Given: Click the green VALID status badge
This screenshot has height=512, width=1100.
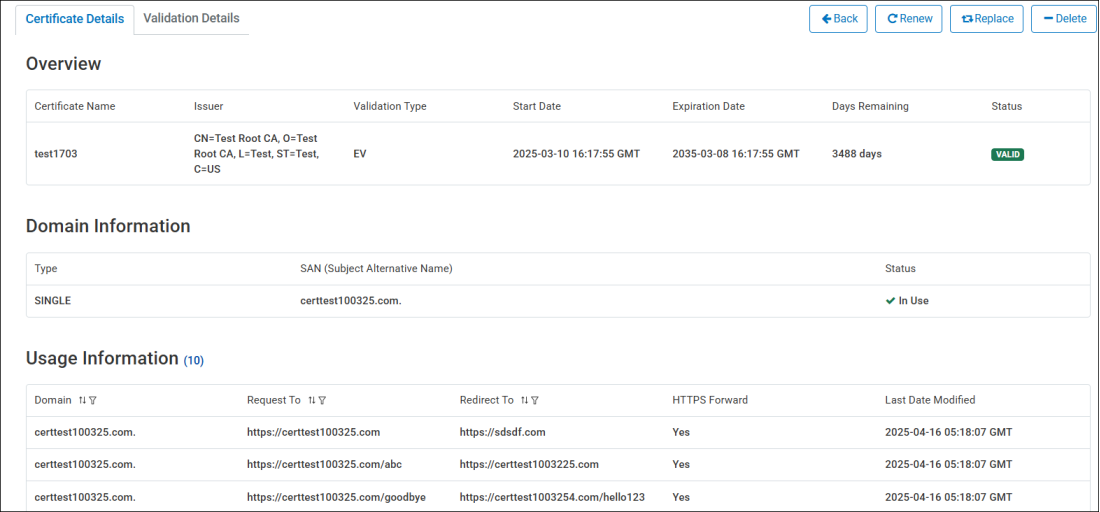Looking at the screenshot, I should 1007,154.
